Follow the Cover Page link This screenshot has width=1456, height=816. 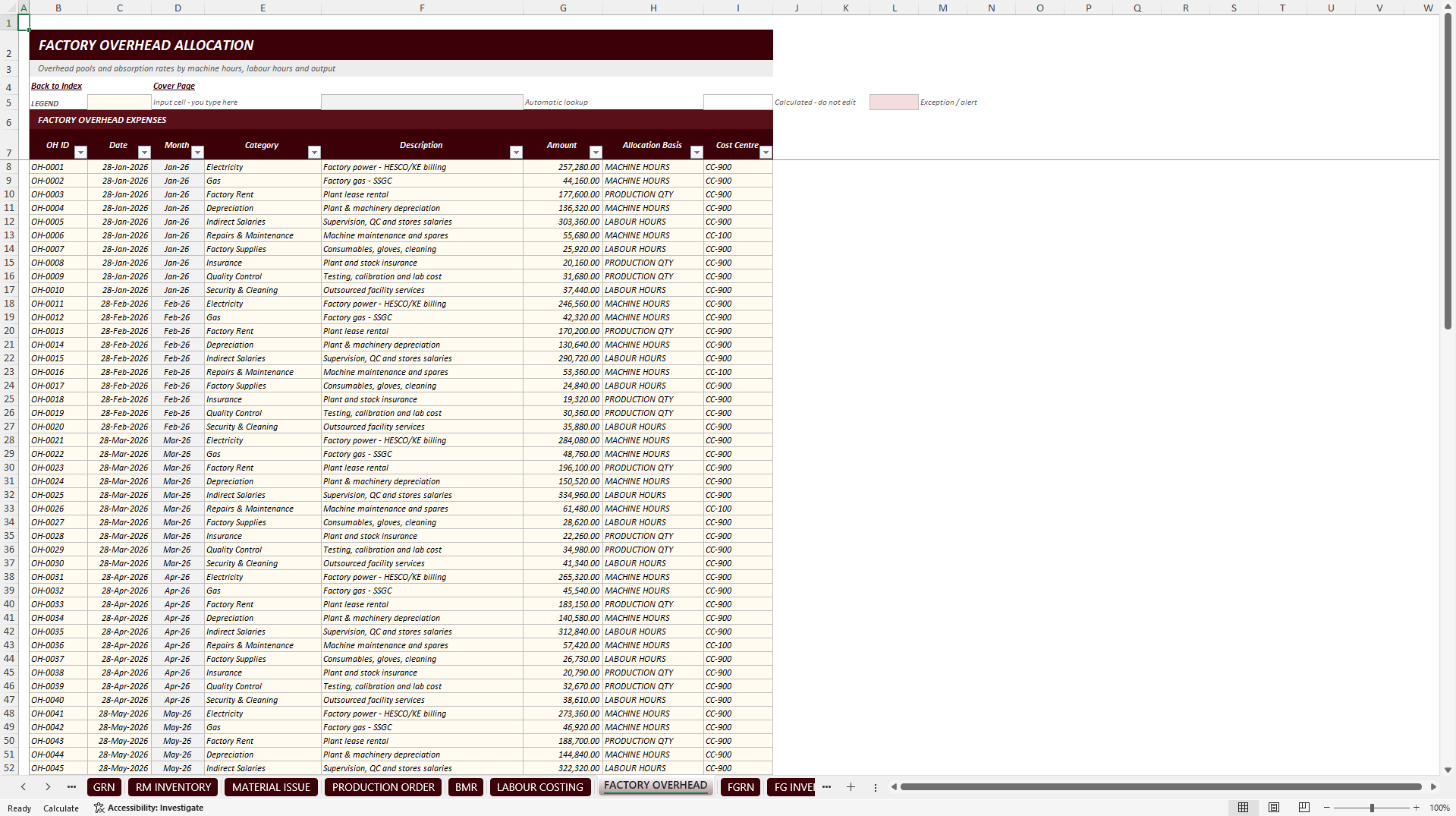[174, 87]
